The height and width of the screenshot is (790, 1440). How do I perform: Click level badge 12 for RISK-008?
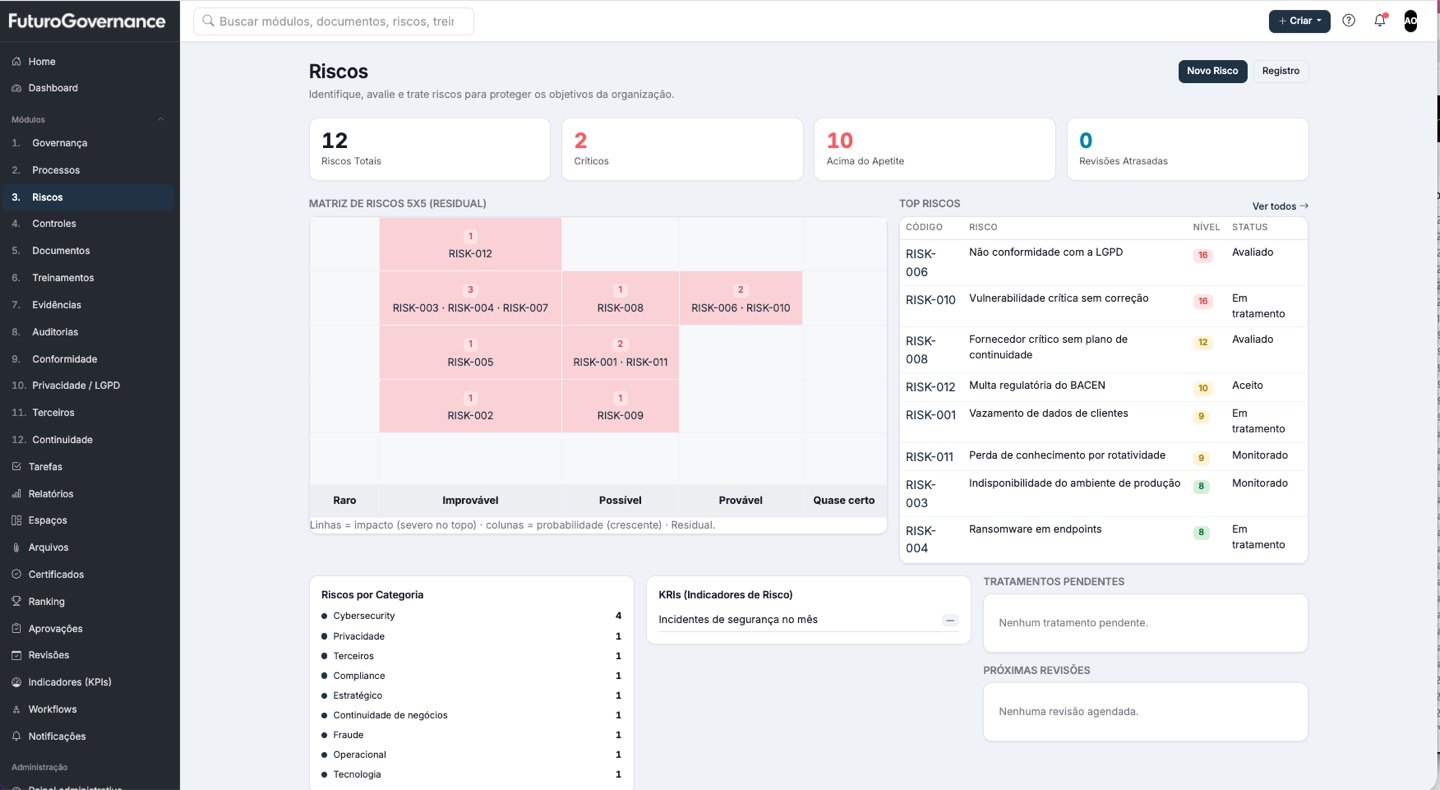1202,342
